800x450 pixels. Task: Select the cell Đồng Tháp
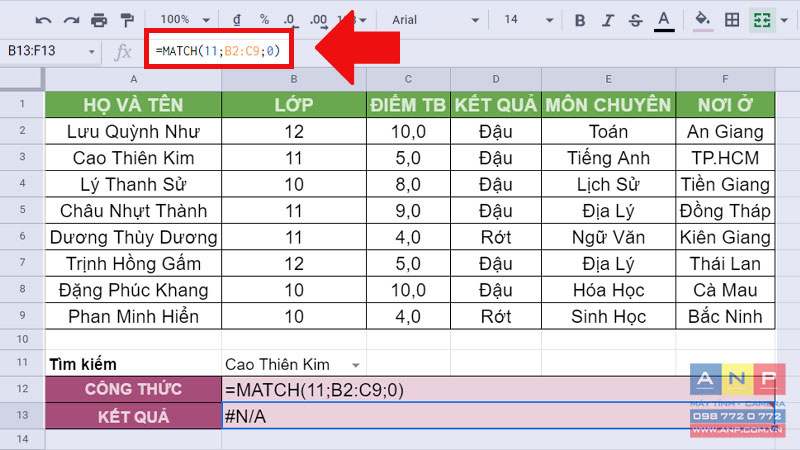pos(725,211)
